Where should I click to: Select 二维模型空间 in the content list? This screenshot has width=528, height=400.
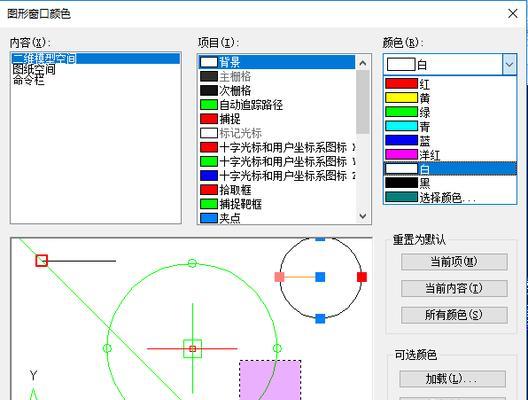tap(95, 58)
